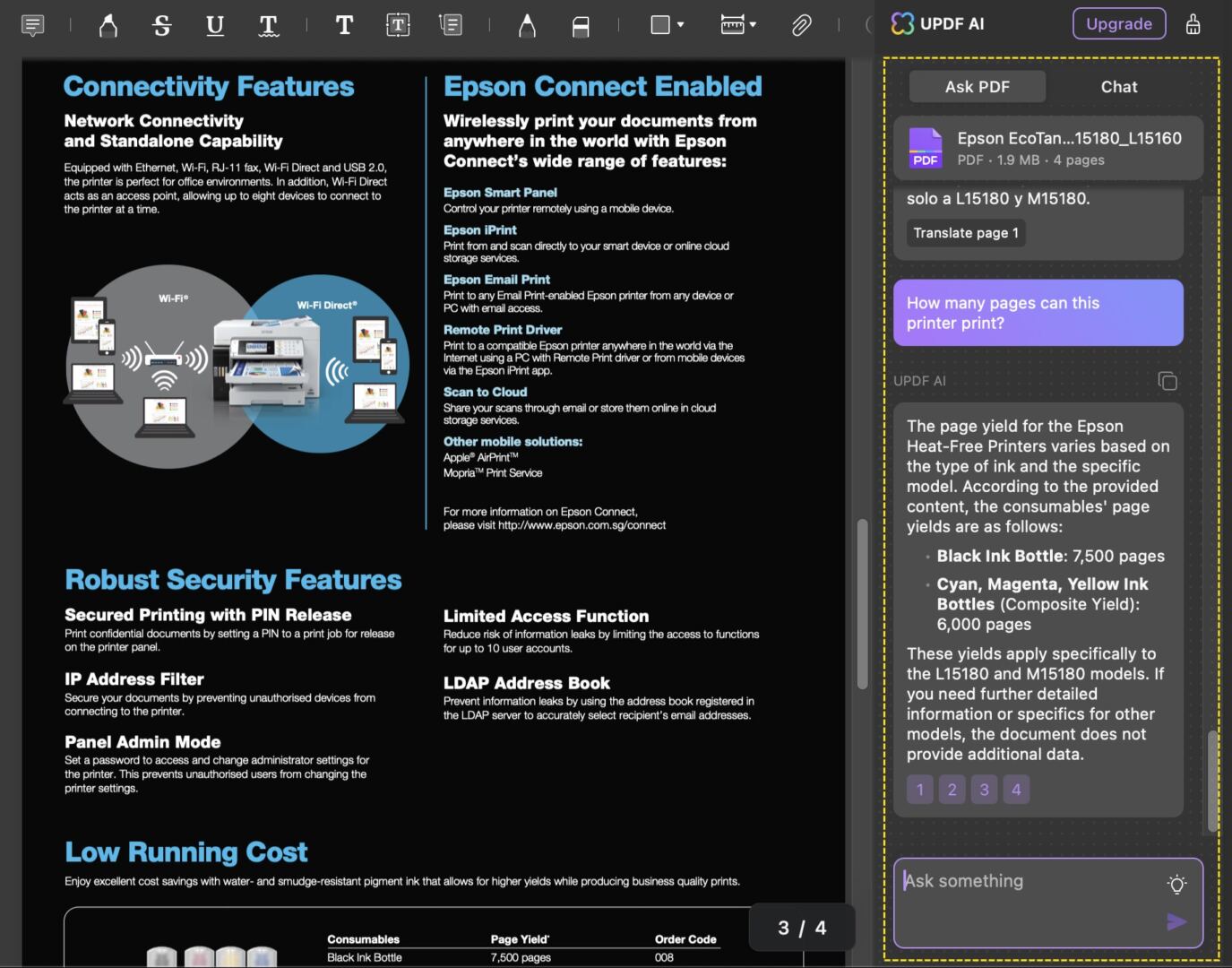The height and width of the screenshot is (968, 1232).
Task: Apply strikethrough annotation tool
Action: click(x=161, y=25)
